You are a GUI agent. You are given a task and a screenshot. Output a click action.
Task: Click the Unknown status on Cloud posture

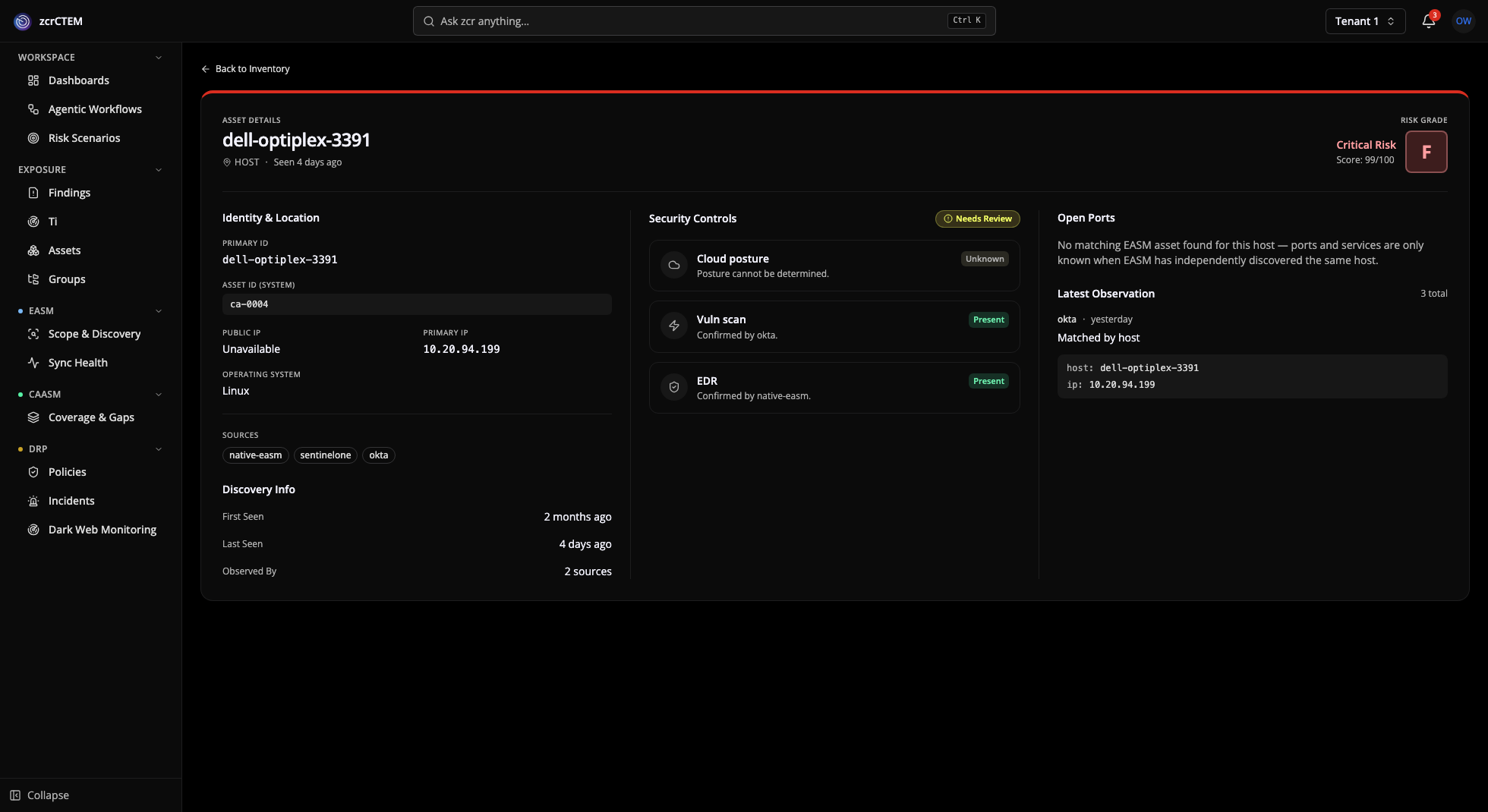[985, 259]
